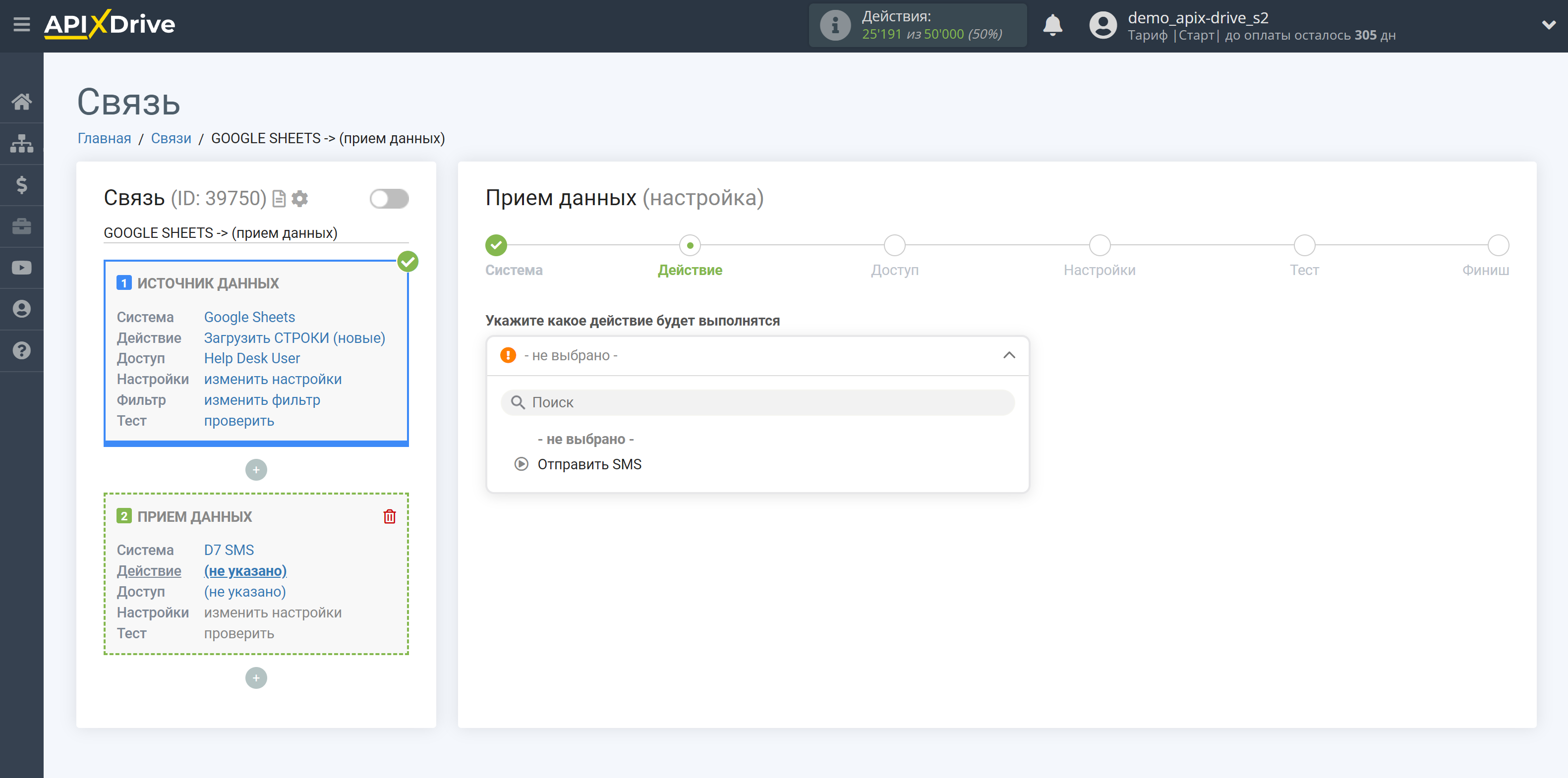The width and height of the screenshot is (1568, 778).
Task: Open the D7 SMS system link
Action: (x=229, y=550)
